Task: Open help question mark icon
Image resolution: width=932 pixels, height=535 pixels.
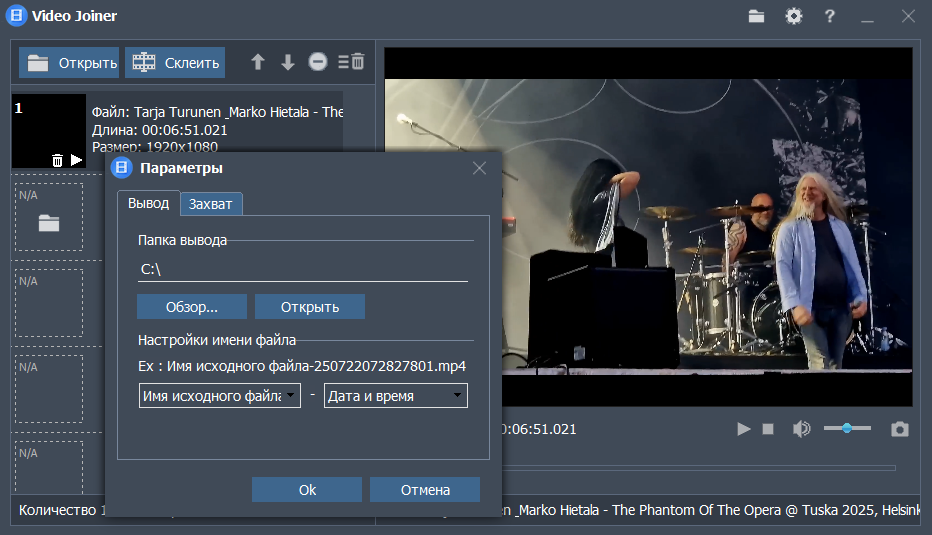Action: point(830,16)
